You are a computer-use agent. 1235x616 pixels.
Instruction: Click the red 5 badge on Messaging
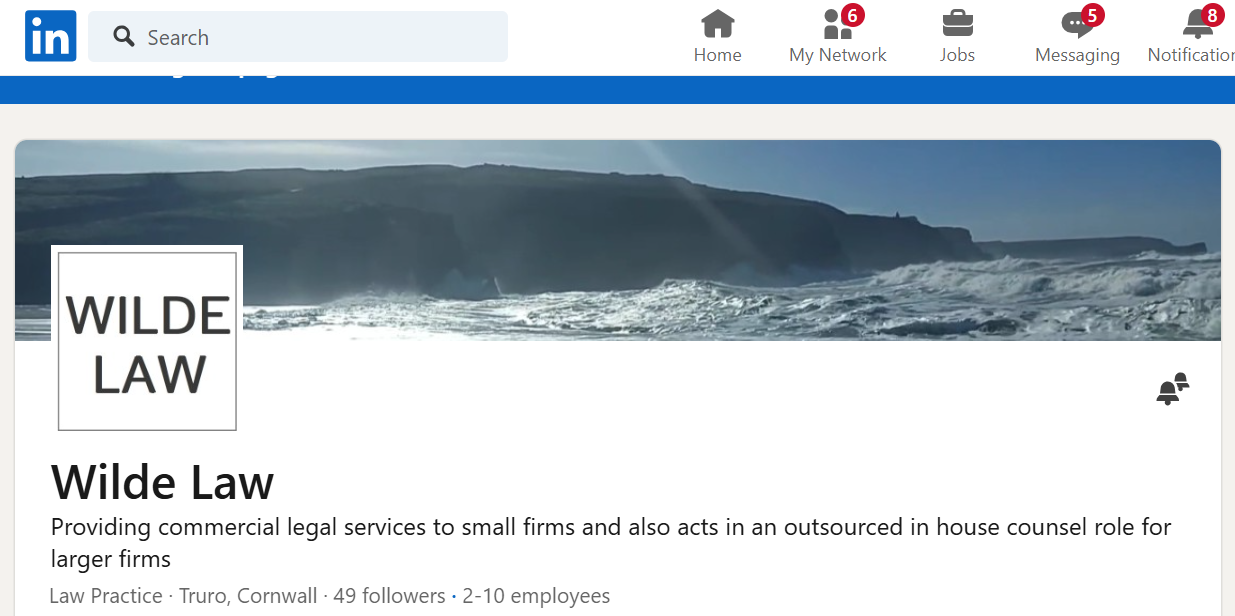[1092, 15]
